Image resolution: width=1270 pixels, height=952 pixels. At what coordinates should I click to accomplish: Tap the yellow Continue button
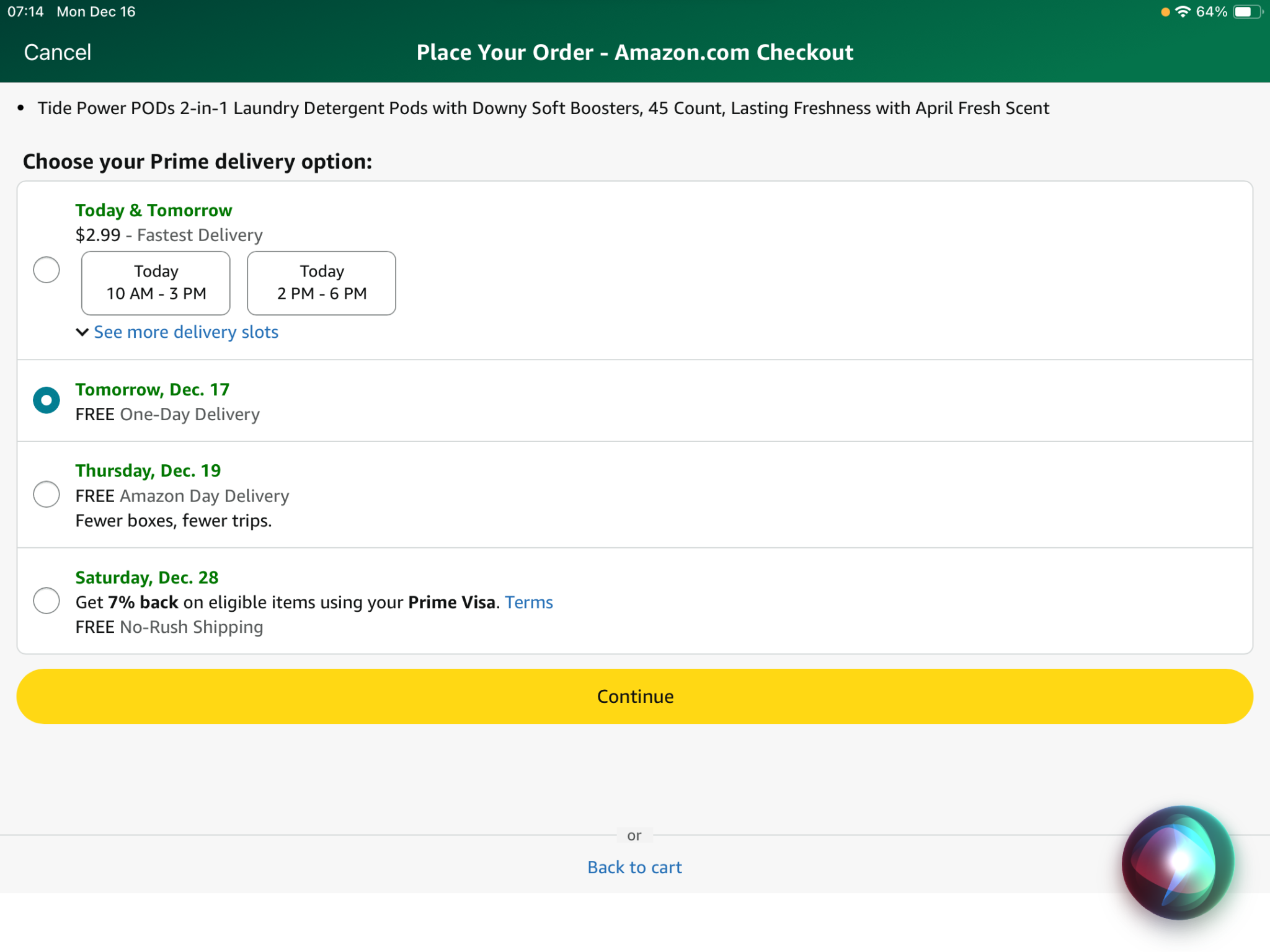[x=634, y=697]
